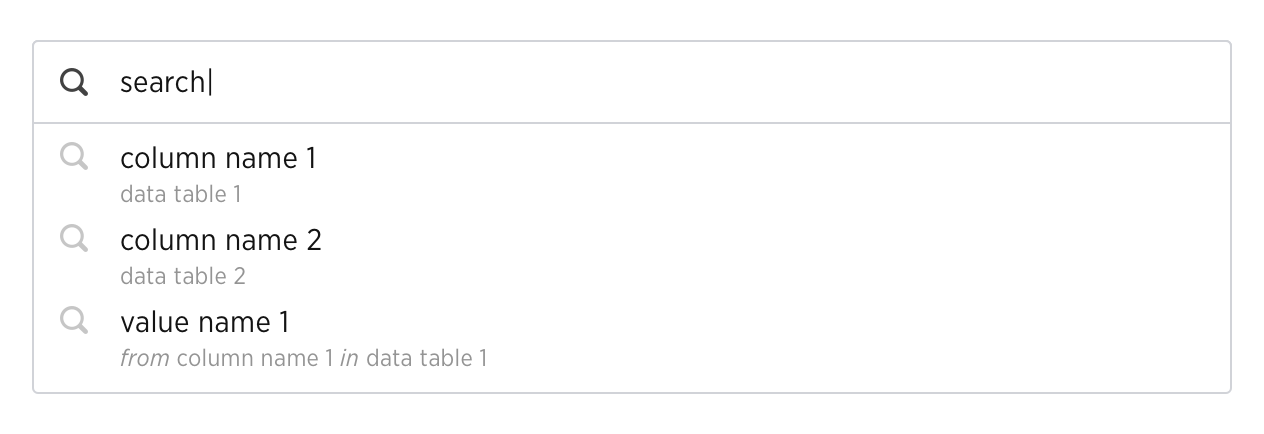1264x434 pixels.
Task: Click the dark magnifier icon in search bar
Action: [74, 82]
